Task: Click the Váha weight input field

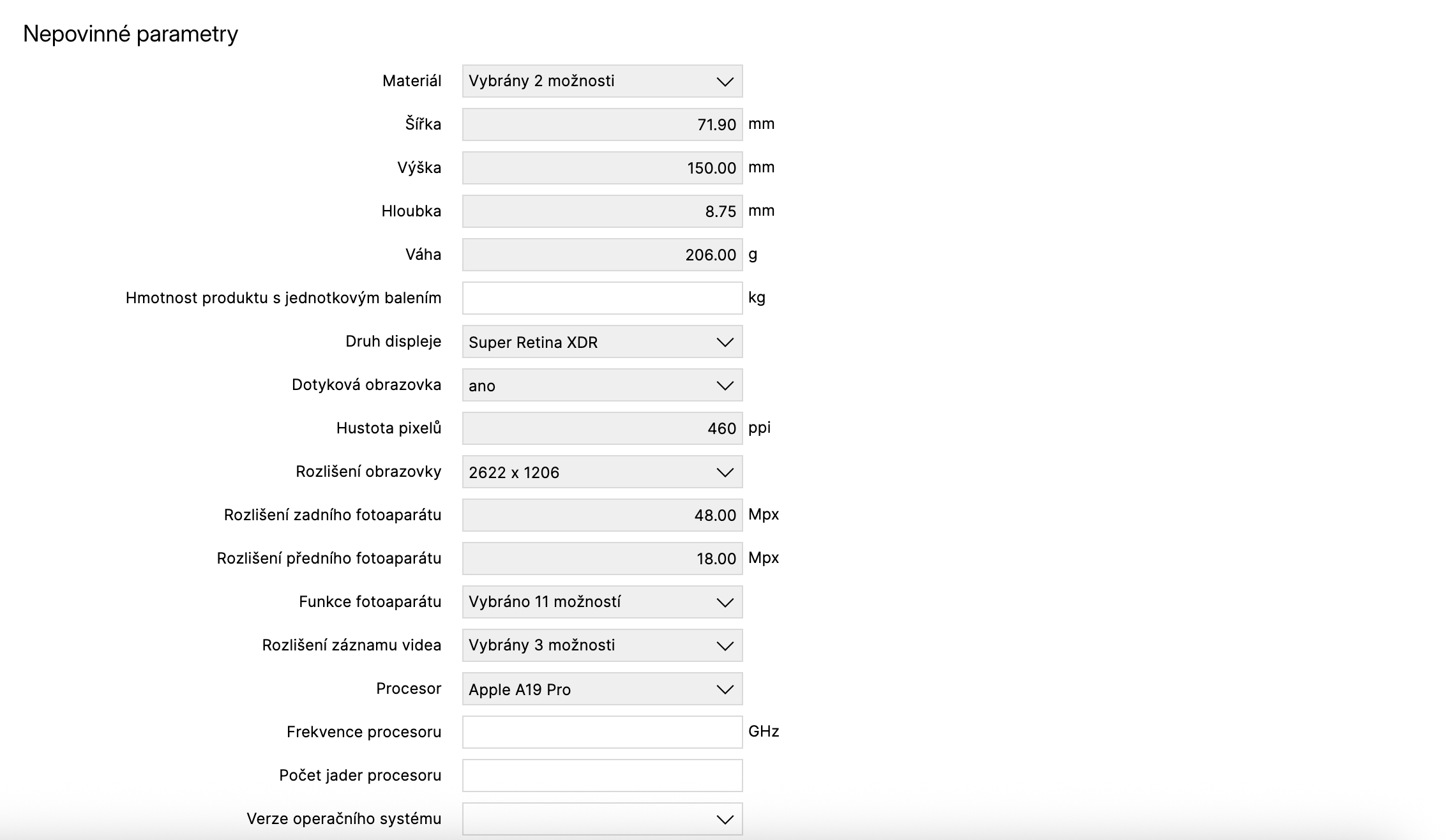Action: [x=601, y=255]
